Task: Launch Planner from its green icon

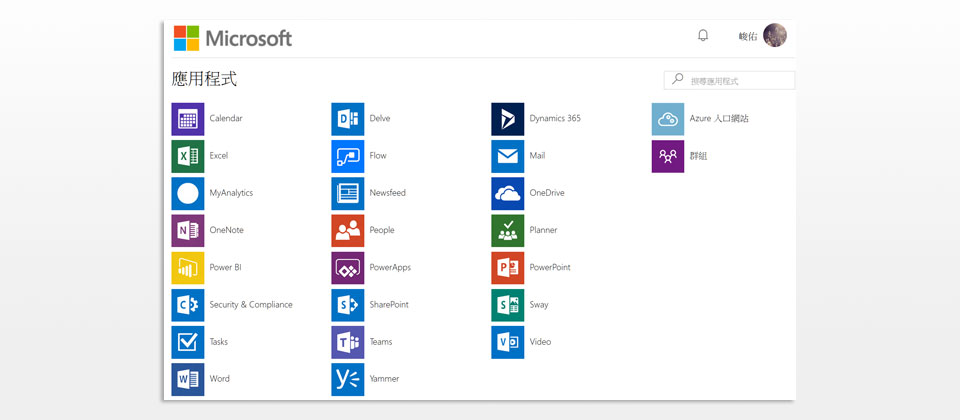Action: coord(508,231)
